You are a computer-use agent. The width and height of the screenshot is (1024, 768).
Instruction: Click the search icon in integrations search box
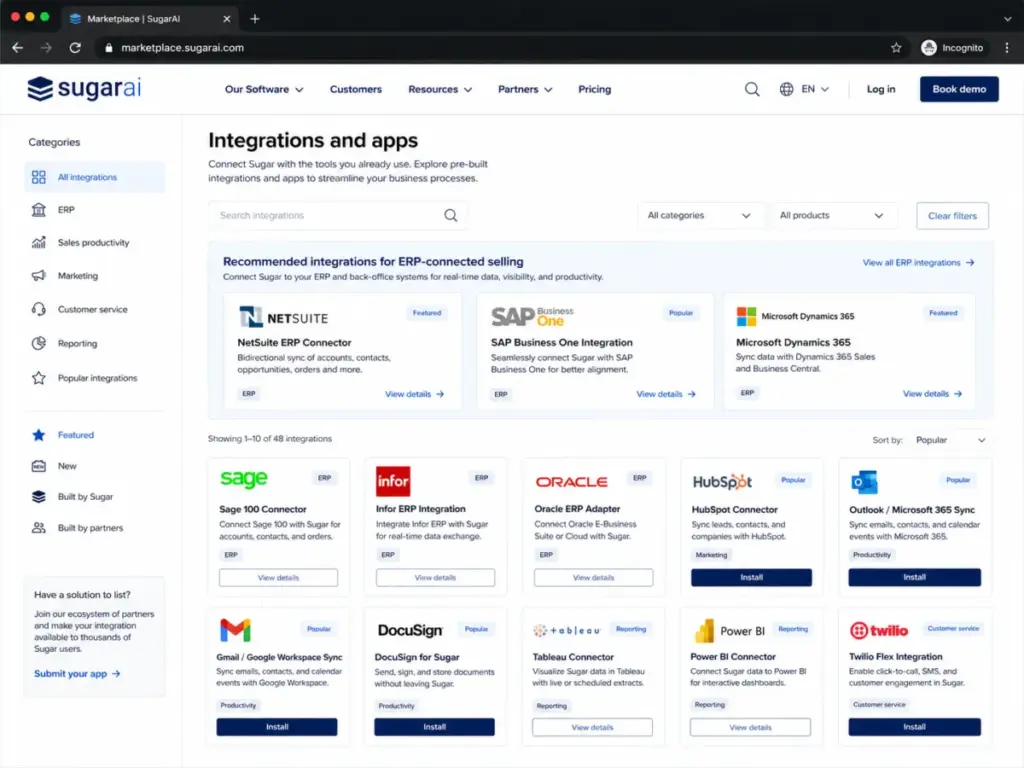click(x=451, y=216)
